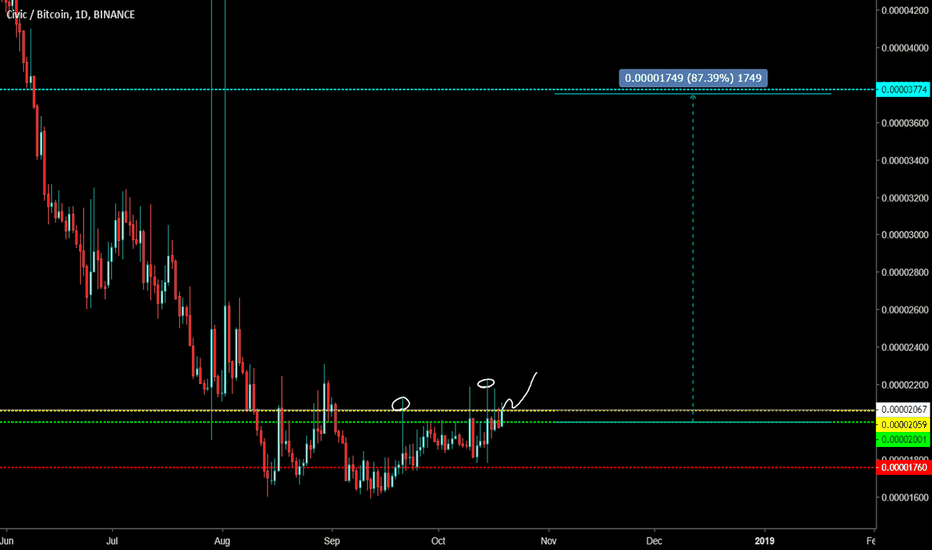Click the 0.00002600 price axis value
The height and width of the screenshot is (550, 932).
click(x=905, y=310)
